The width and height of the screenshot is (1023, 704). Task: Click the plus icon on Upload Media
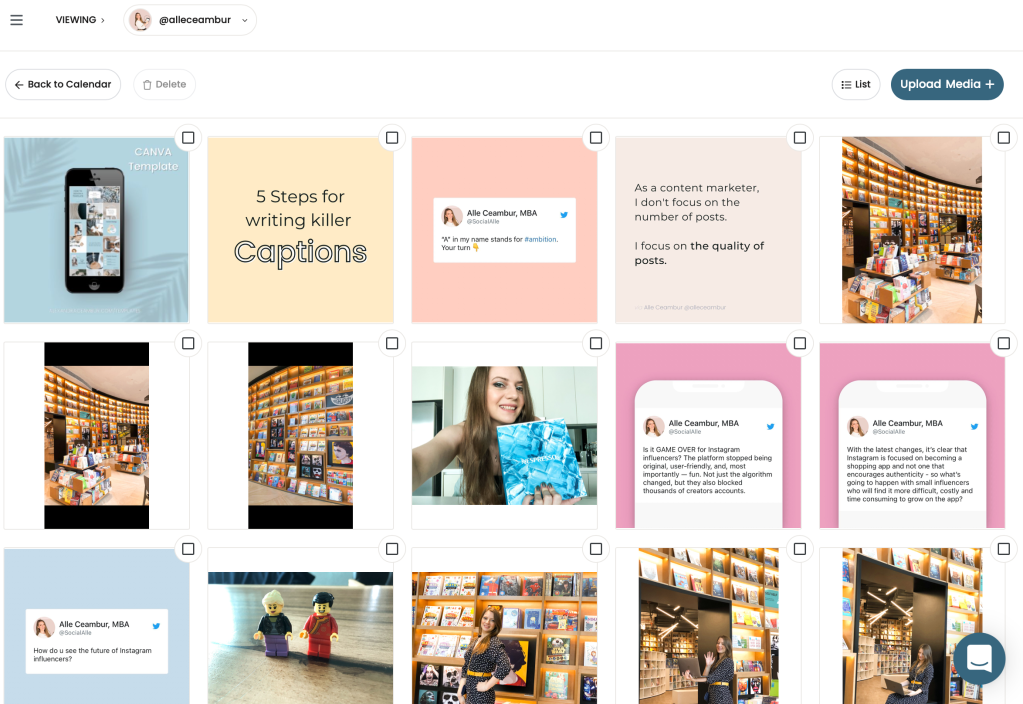(990, 85)
